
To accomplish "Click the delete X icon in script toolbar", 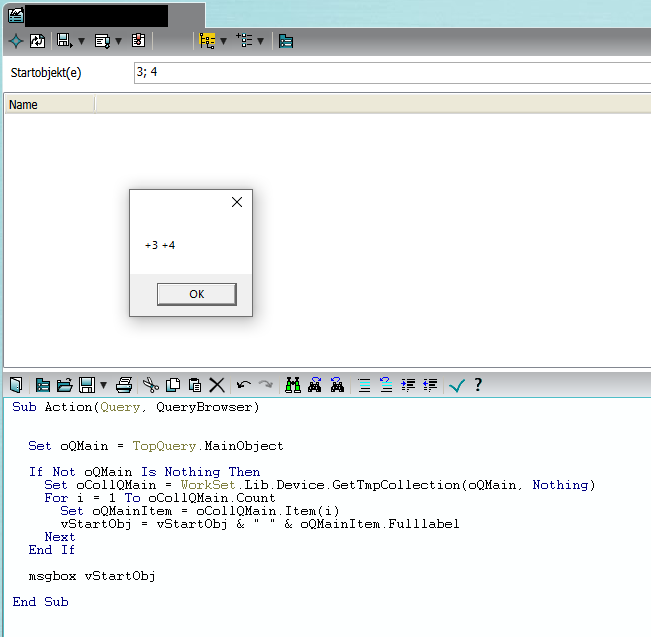I will click(x=217, y=385).
